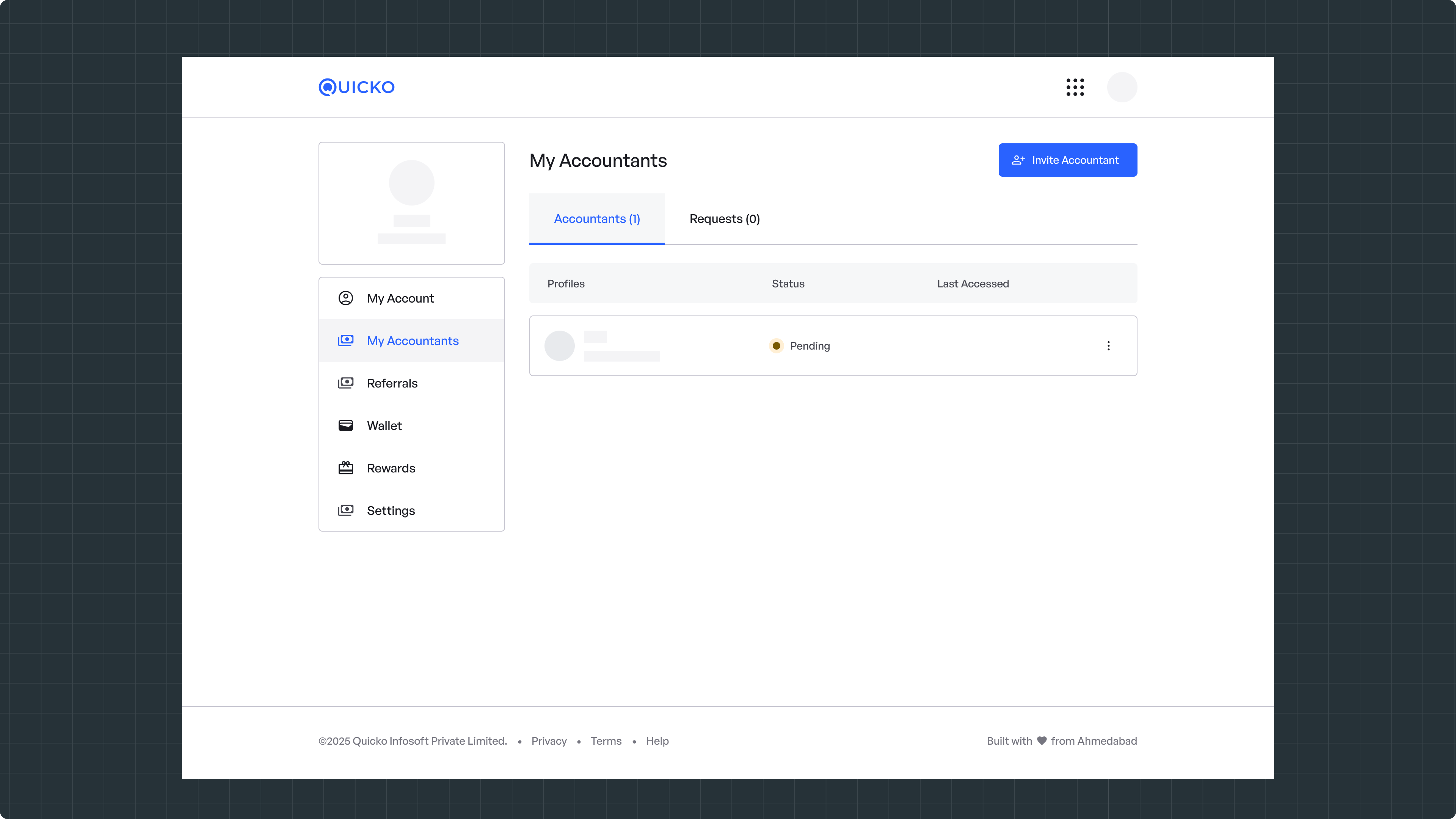1456x819 pixels.
Task: Open Rewards in sidebar
Action: [x=411, y=468]
